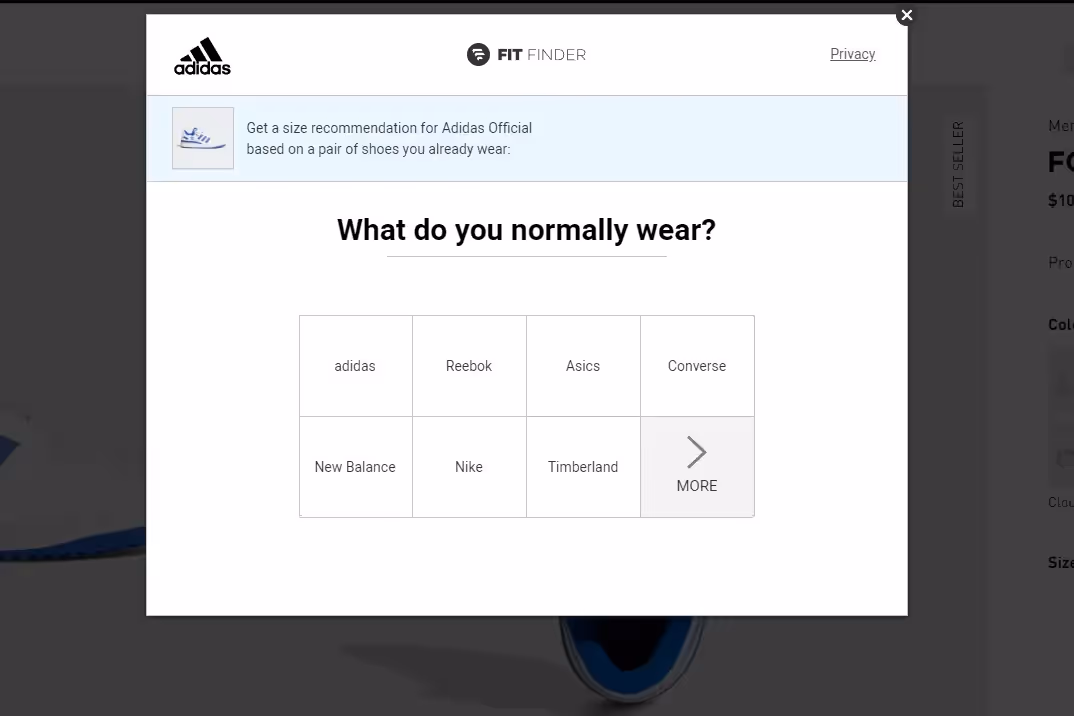Select New Balance brand option
Screen dimensions: 1074x716
click(355, 467)
